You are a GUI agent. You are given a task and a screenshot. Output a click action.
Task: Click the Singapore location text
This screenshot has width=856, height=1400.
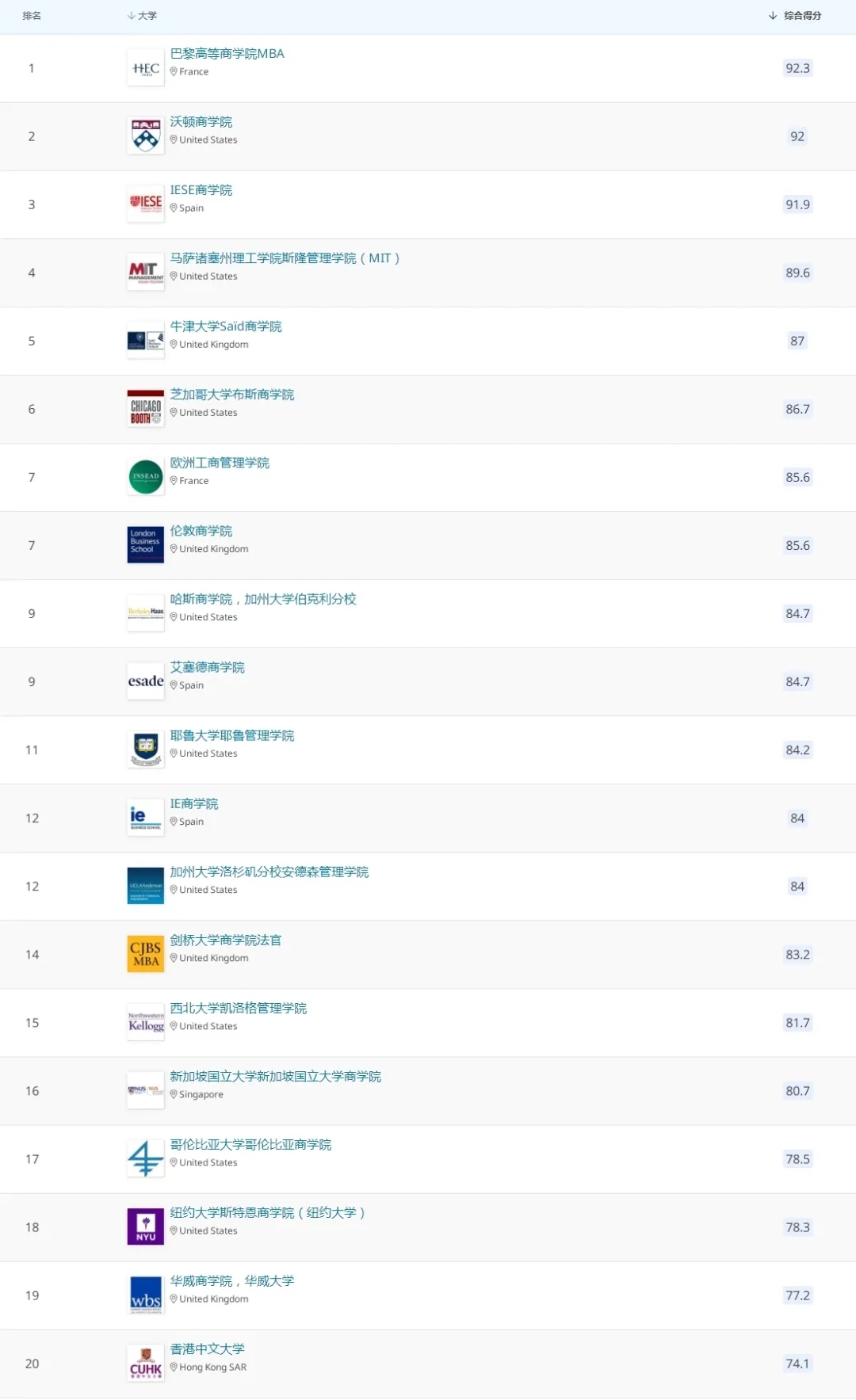pos(201,1094)
